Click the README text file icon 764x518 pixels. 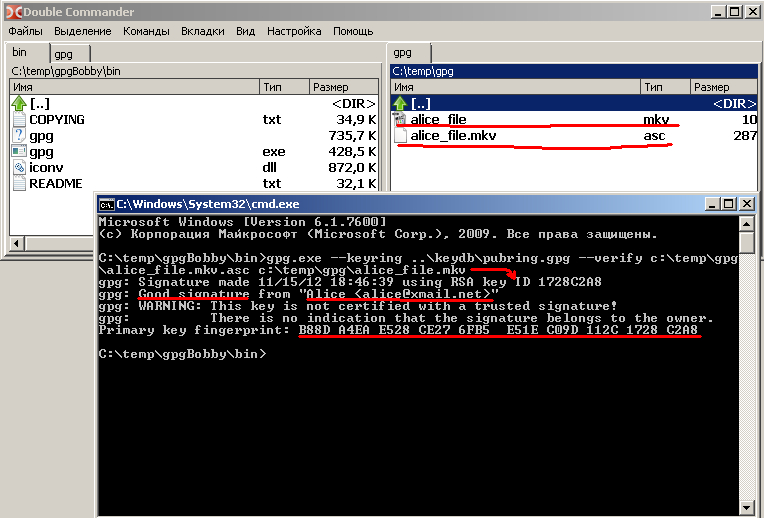tap(19, 184)
